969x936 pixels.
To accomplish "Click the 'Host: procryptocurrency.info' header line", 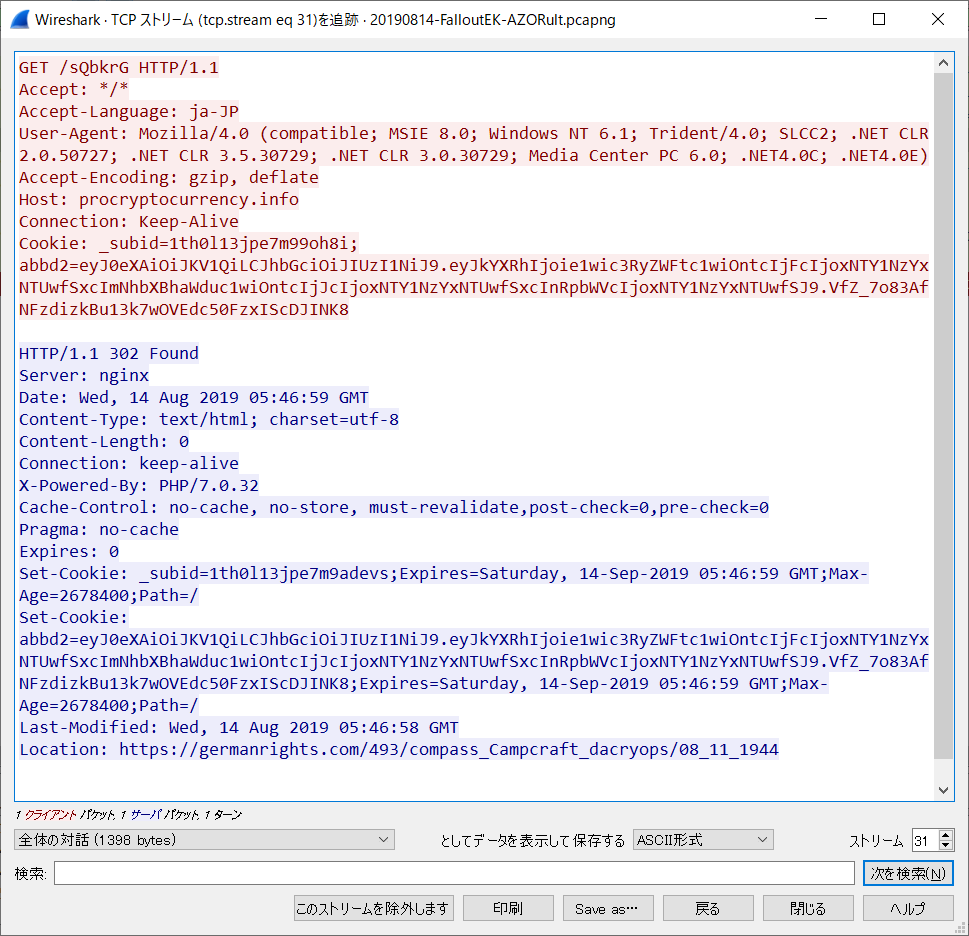I will (159, 200).
